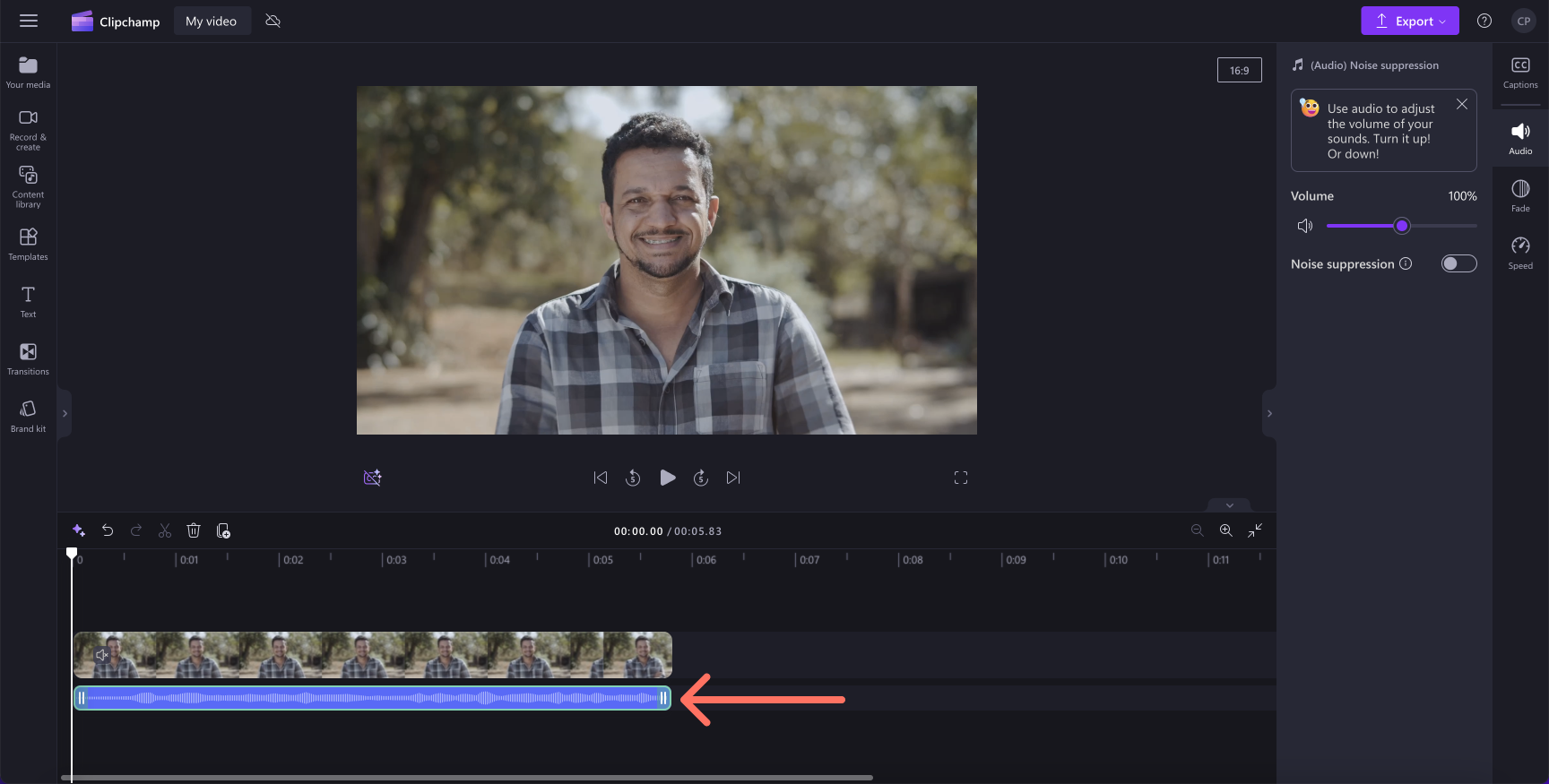
Task: Open the Captions panel
Action: point(1520,73)
